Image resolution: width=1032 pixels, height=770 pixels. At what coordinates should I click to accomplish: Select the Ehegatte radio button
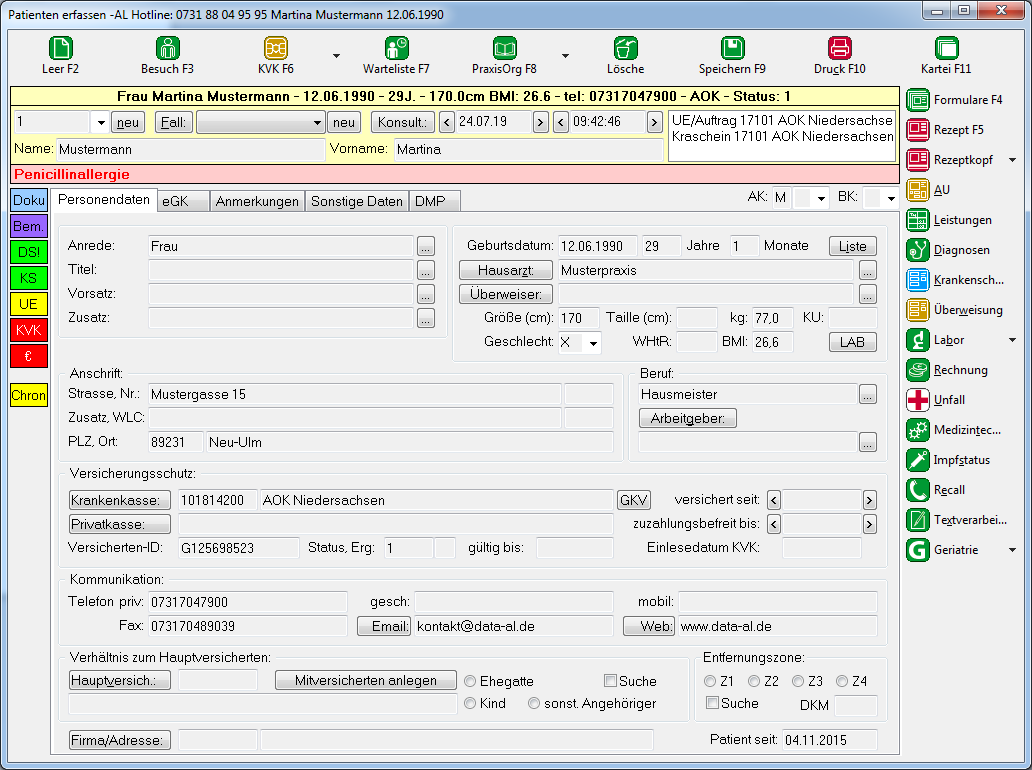[470, 681]
